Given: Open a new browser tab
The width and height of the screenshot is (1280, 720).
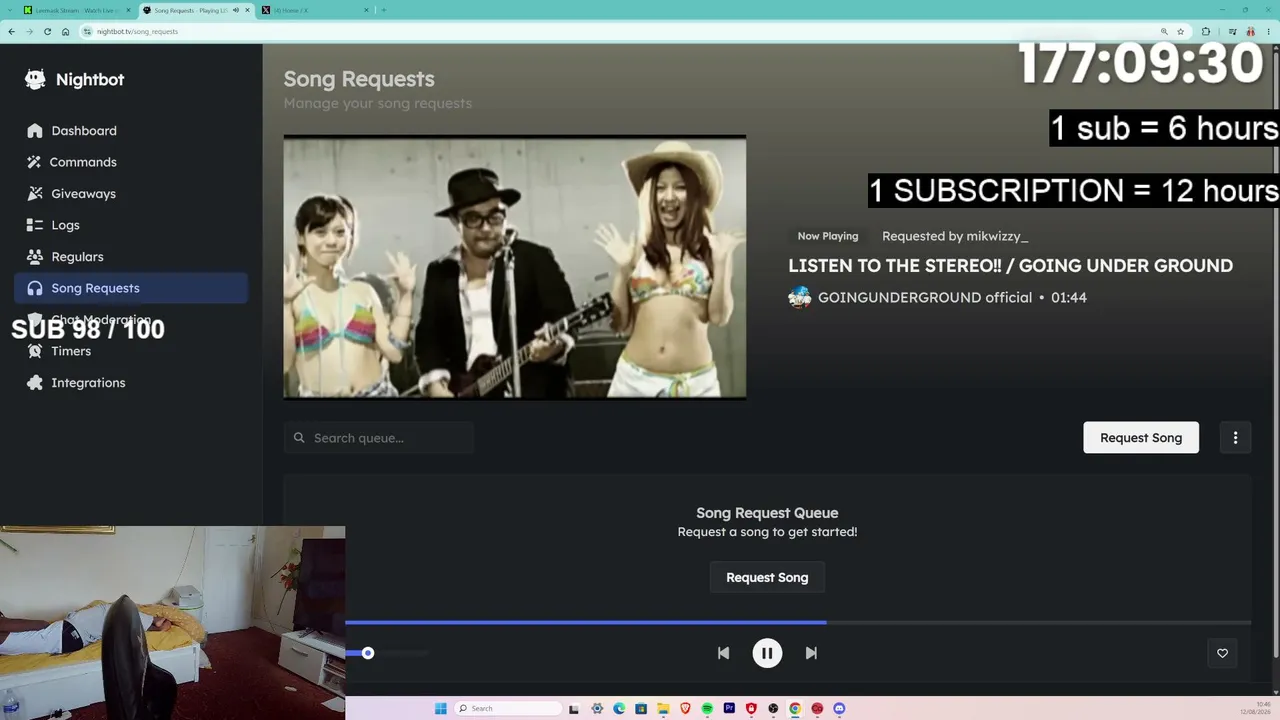Looking at the screenshot, I should (x=384, y=10).
